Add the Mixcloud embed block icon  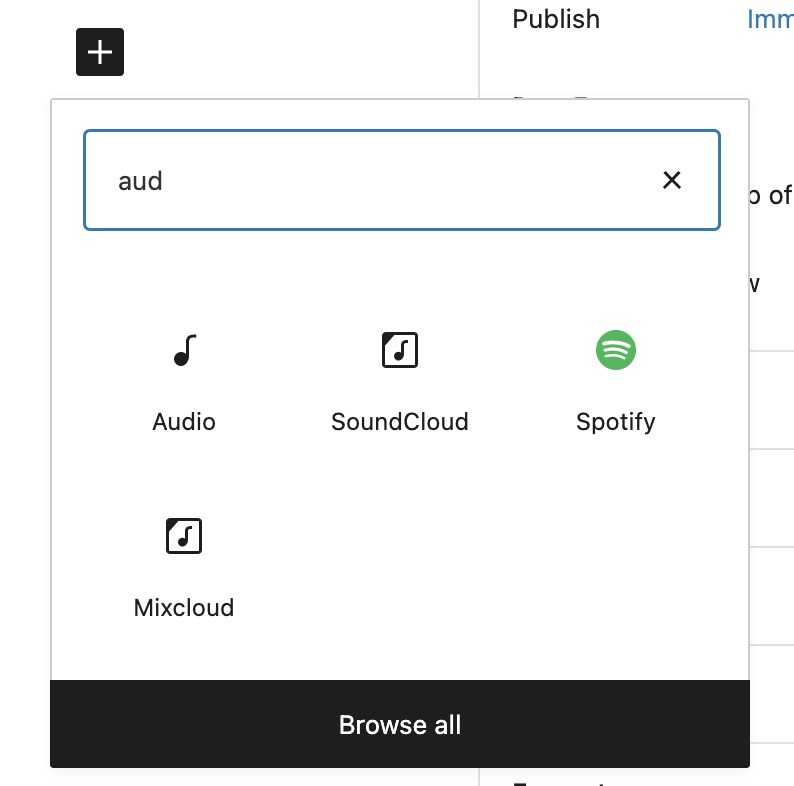[x=184, y=536]
